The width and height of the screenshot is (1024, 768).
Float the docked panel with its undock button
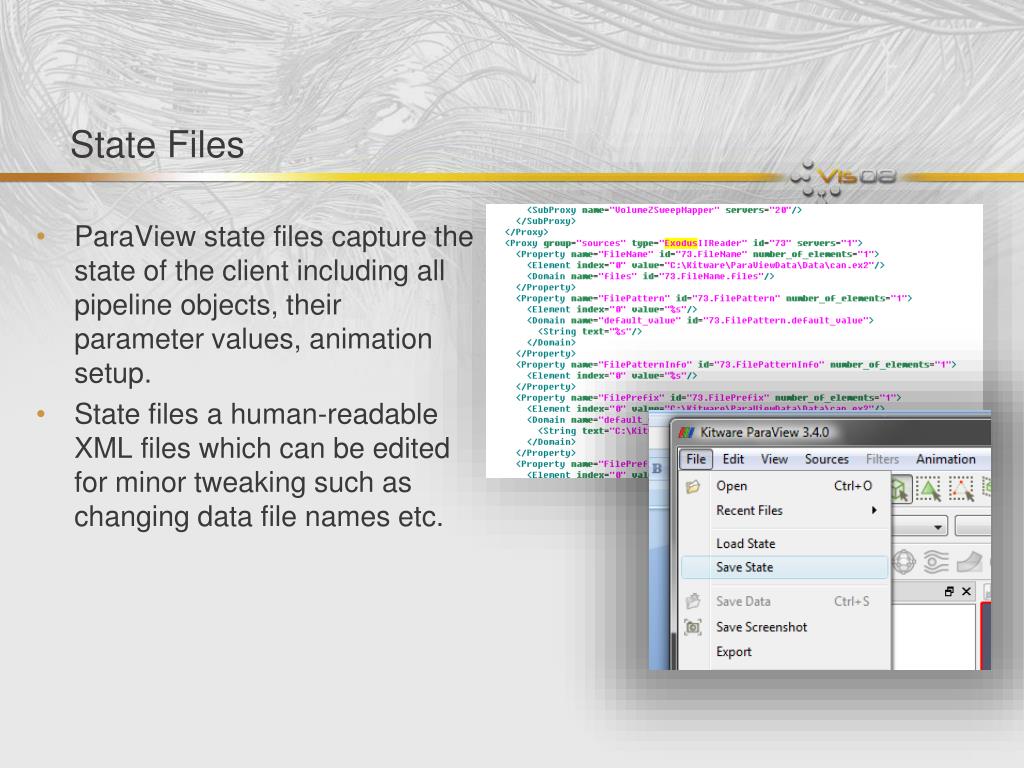click(x=949, y=592)
